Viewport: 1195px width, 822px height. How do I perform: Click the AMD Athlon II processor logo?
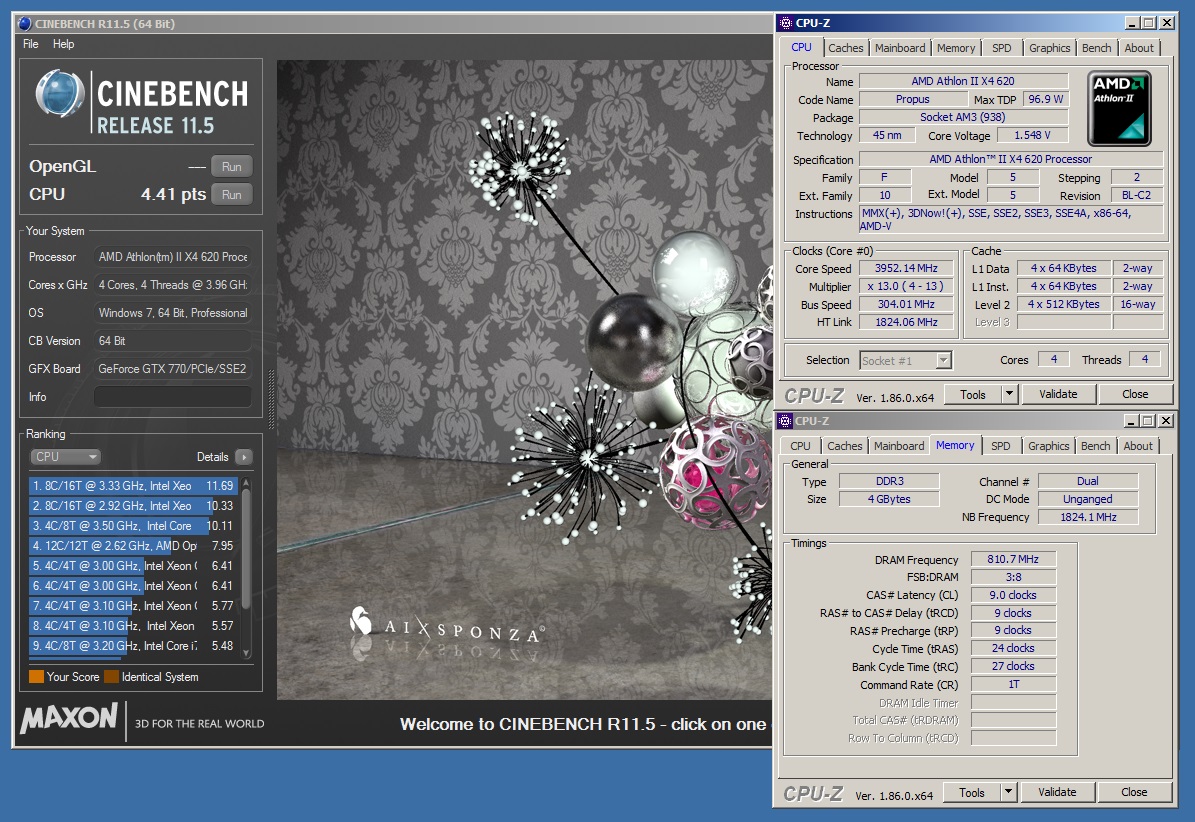(1119, 108)
